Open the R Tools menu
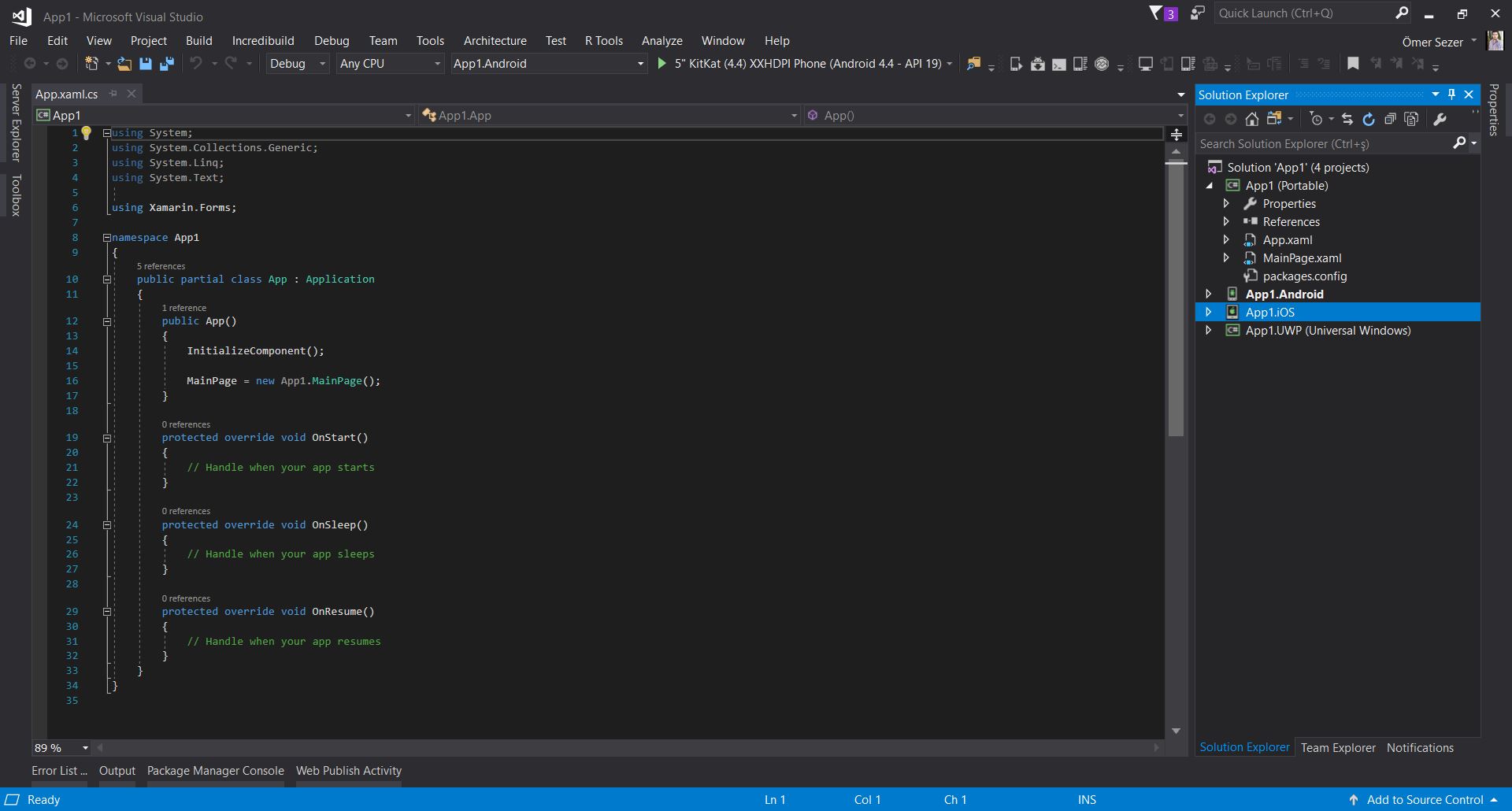1512x811 pixels. [x=603, y=40]
